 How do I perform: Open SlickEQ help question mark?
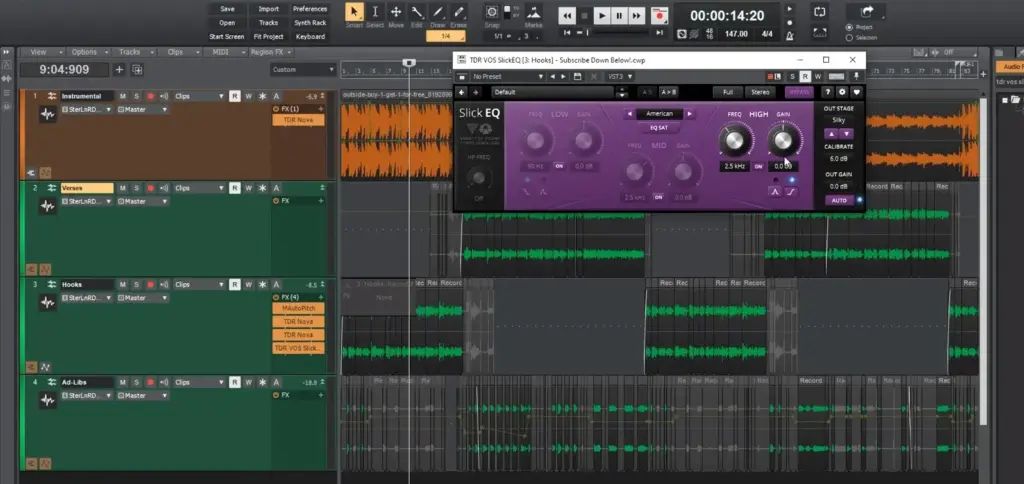point(827,93)
